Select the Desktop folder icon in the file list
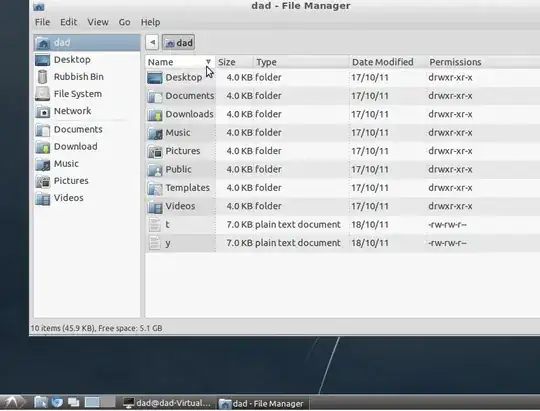Image resolution: width=540 pixels, height=411 pixels. 155,78
